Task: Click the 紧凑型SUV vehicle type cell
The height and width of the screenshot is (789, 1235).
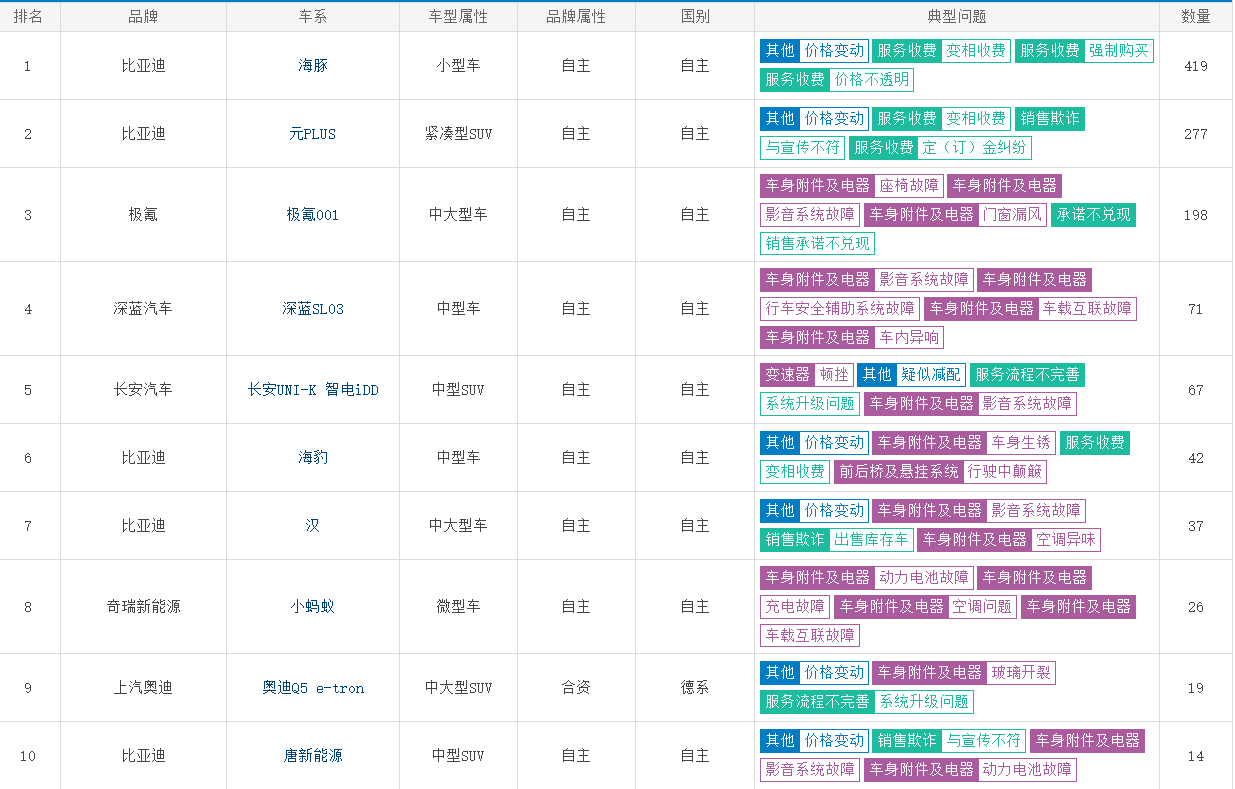Action: tap(458, 134)
